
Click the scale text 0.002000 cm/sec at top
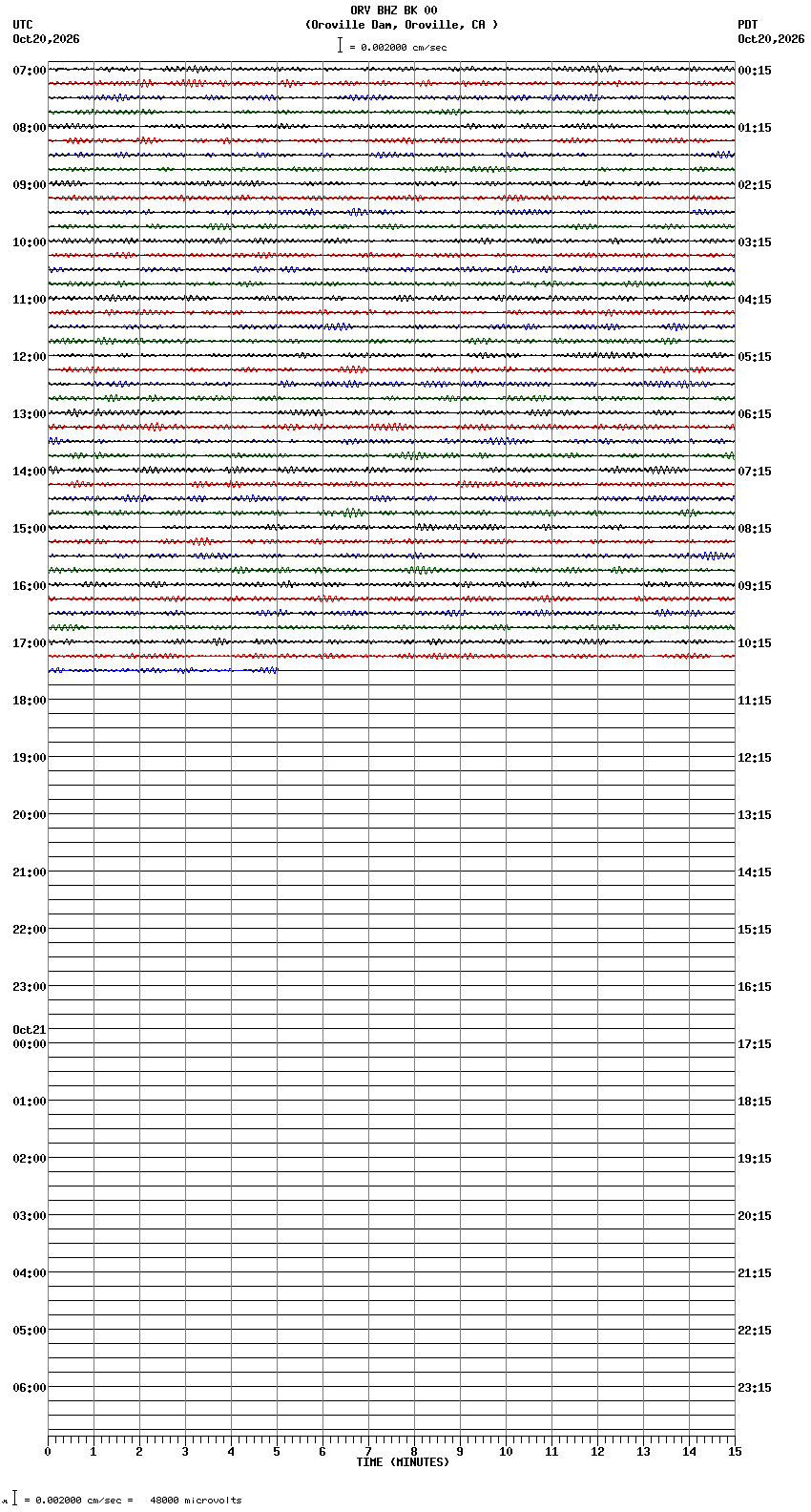click(404, 47)
